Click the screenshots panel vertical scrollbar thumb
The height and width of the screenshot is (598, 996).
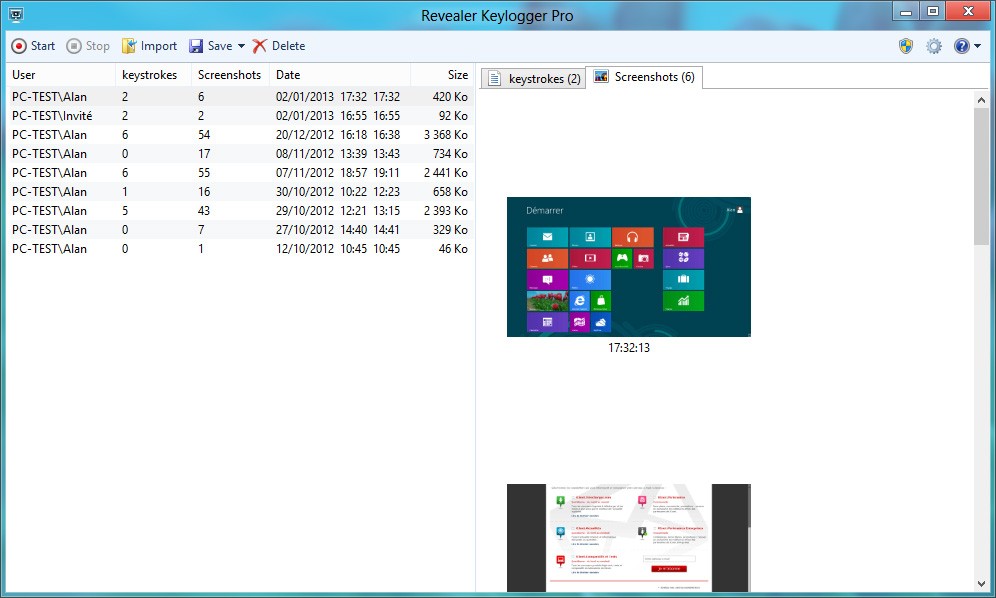tap(981, 176)
